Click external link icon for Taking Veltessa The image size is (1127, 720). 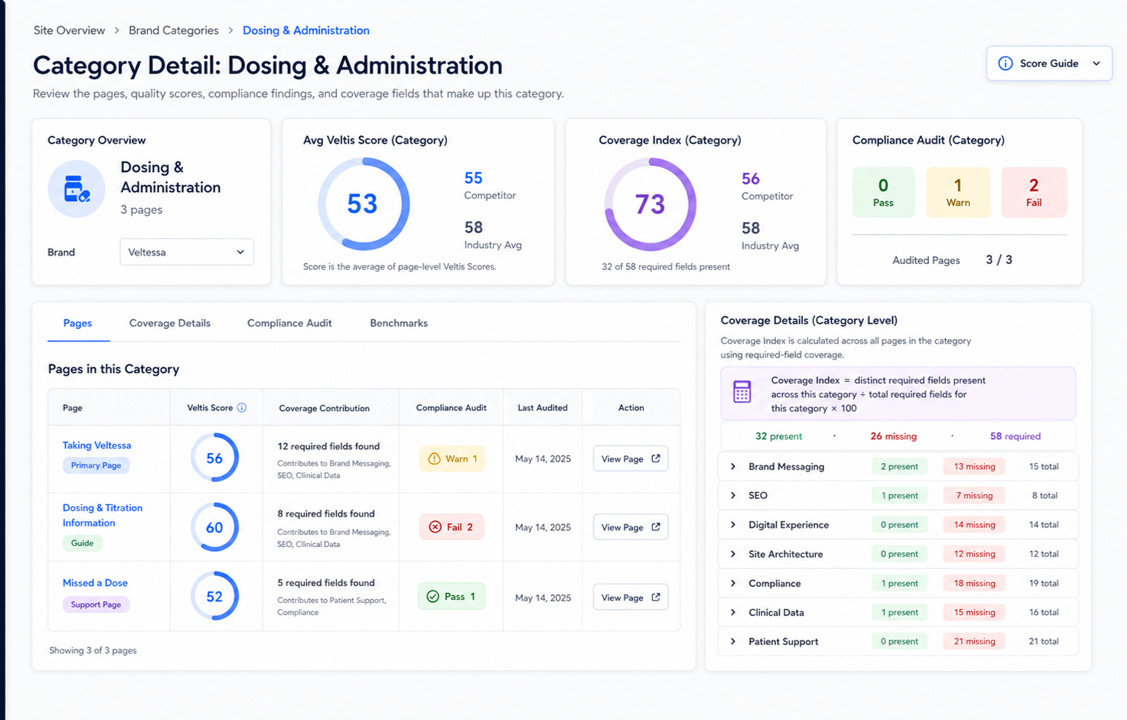click(656, 458)
